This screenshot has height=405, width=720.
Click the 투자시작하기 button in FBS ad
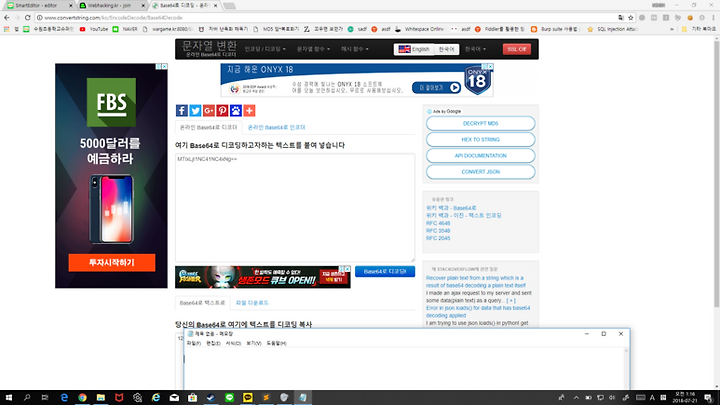[112, 263]
